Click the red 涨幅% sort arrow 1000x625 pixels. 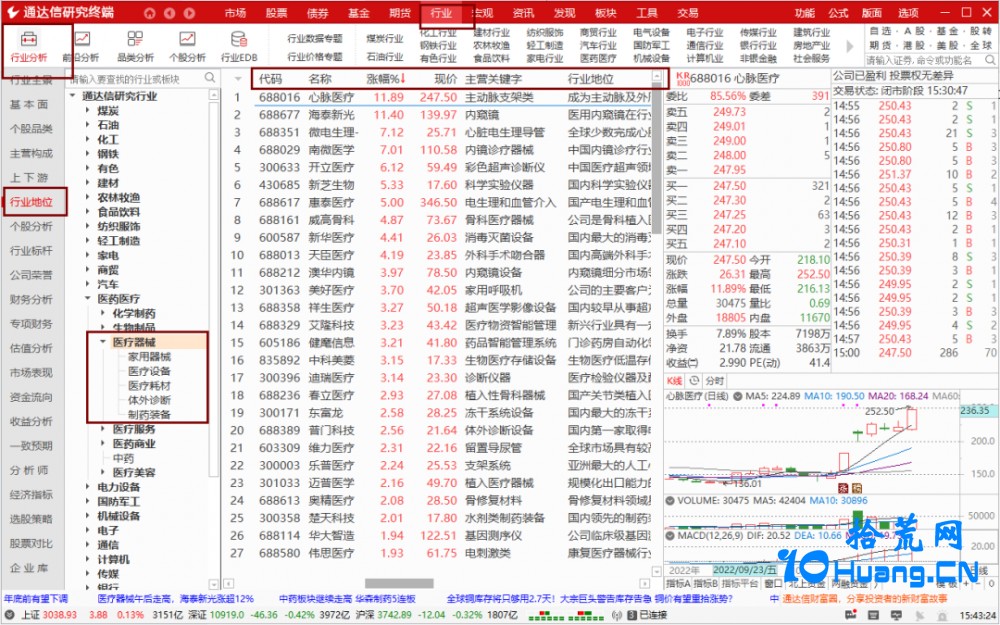[x=402, y=78]
